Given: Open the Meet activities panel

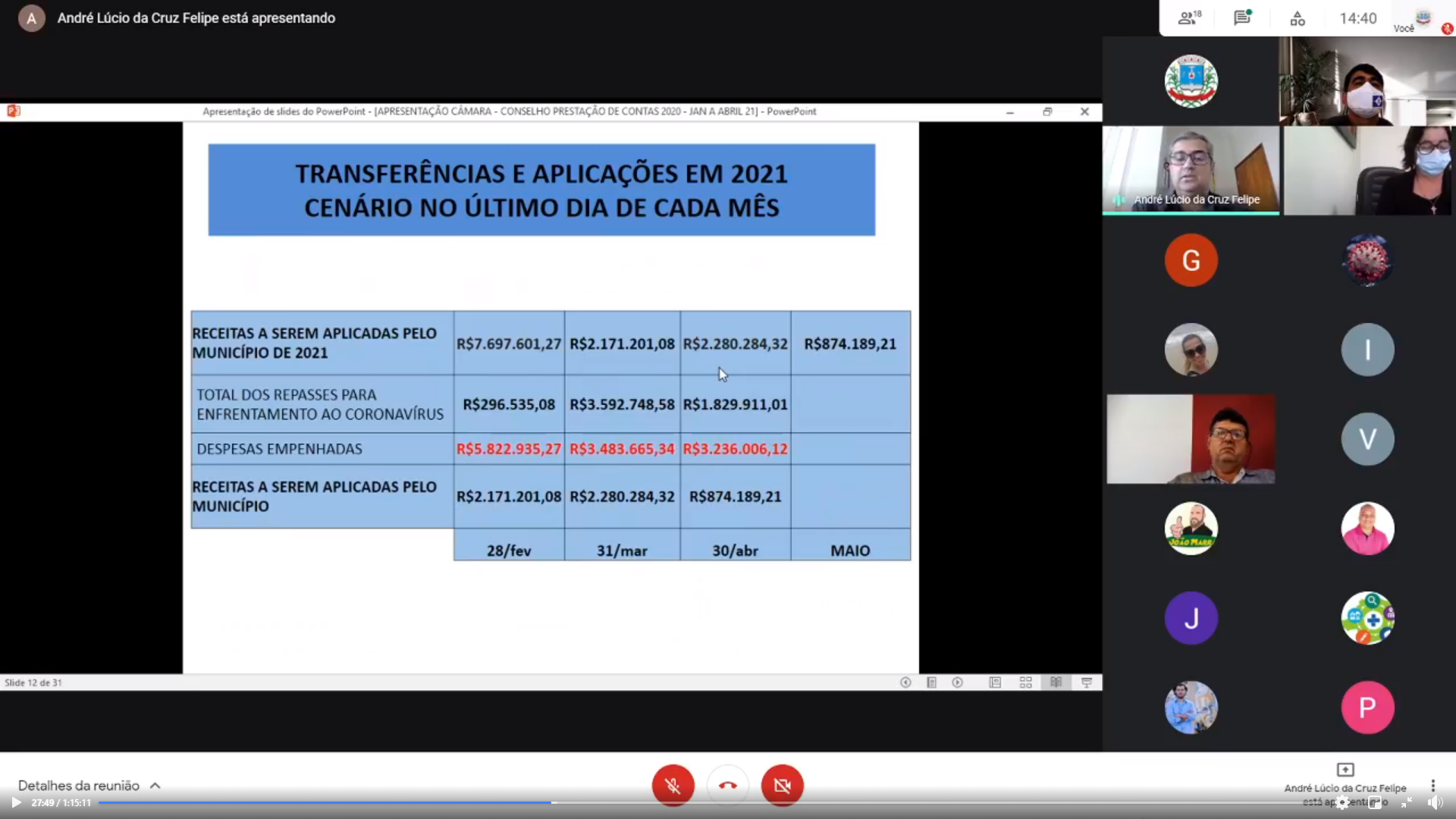Looking at the screenshot, I should pos(1298,18).
